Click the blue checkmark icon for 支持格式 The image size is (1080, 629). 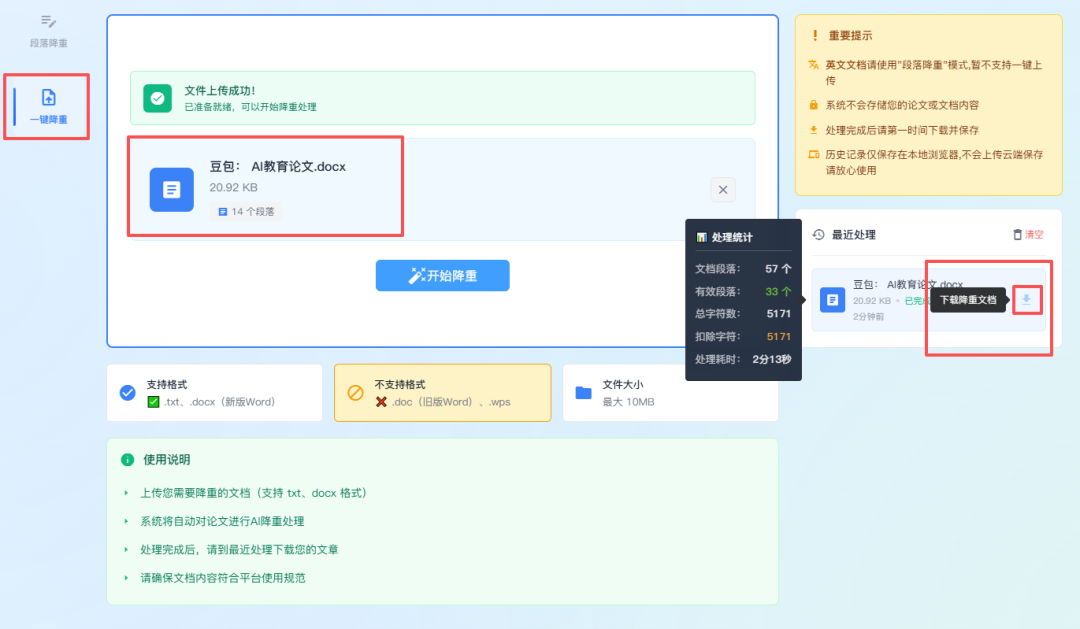click(x=128, y=392)
